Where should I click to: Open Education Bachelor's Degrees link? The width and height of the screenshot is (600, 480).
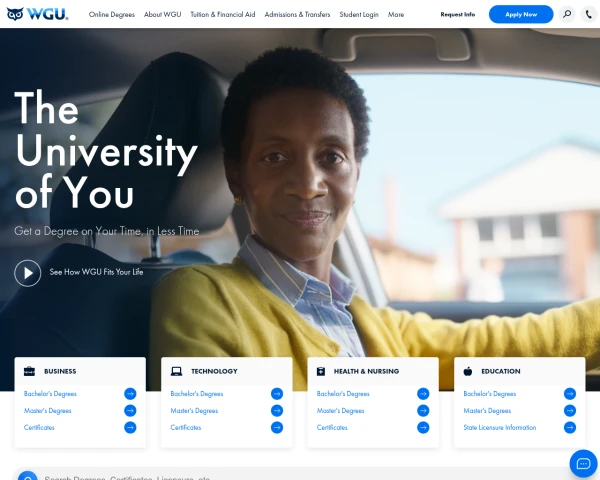tap(489, 393)
